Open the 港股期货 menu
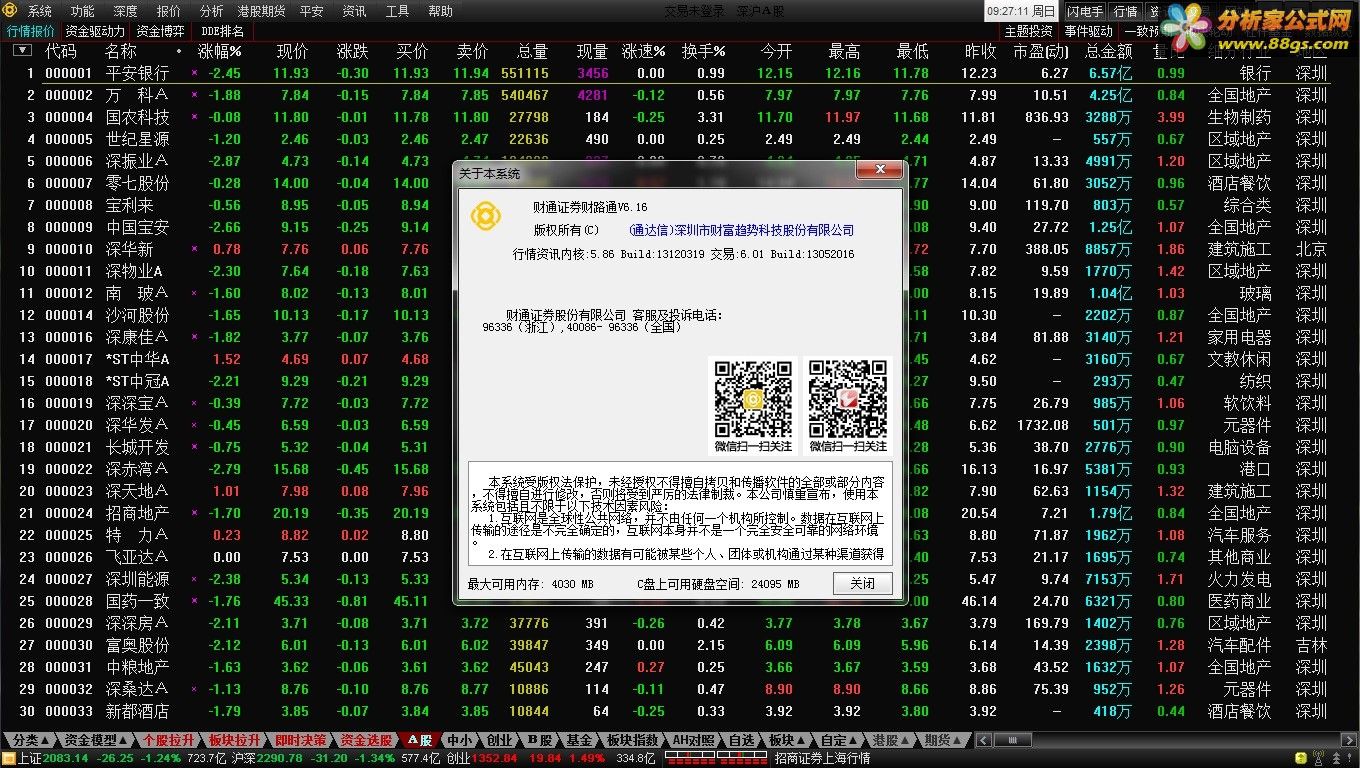This screenshot has height=768, width=1360. [261, 11]
